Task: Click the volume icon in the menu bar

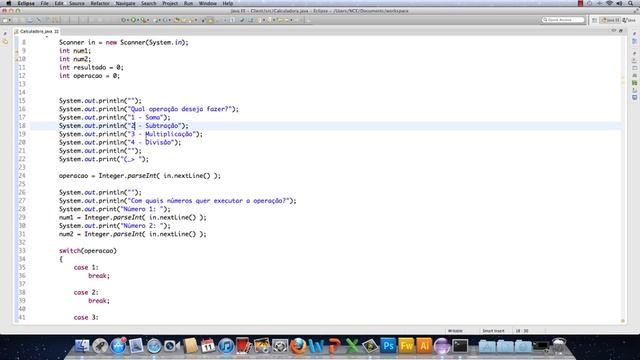Action: [619, 3]
